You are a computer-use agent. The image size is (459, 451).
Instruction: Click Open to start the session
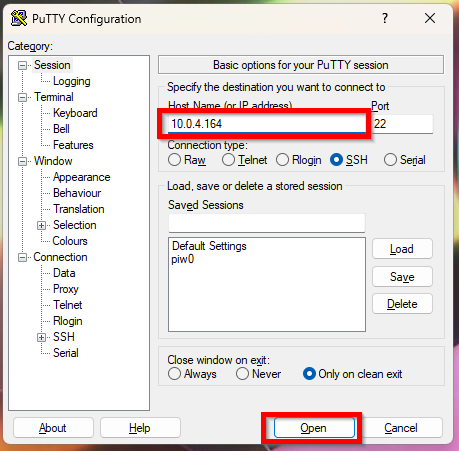point(314,428)
